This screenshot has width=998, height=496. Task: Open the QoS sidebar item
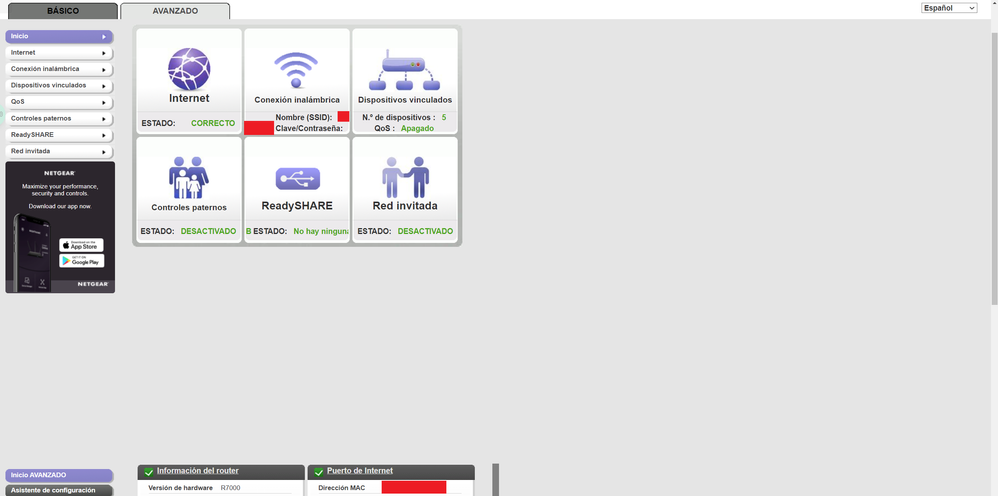pyautogui.click(x=59, y=102)
